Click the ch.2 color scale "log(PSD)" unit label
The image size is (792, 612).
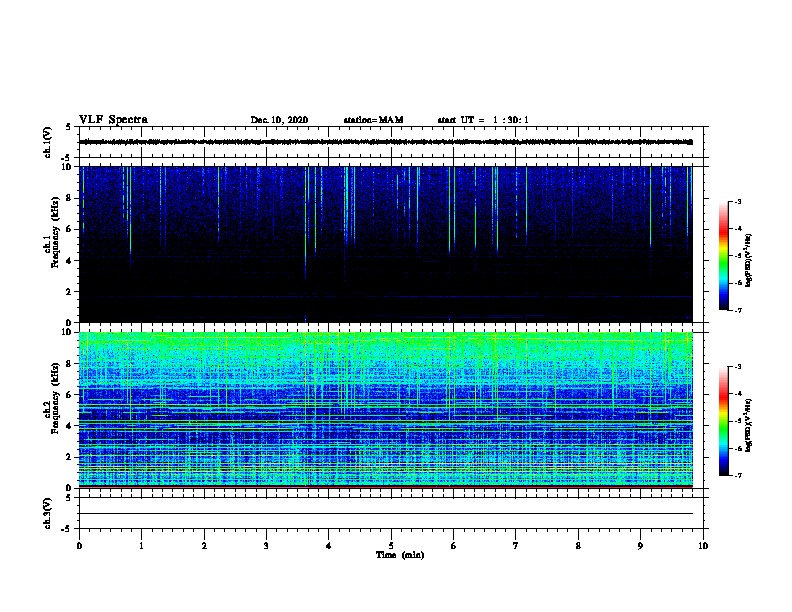749,425
